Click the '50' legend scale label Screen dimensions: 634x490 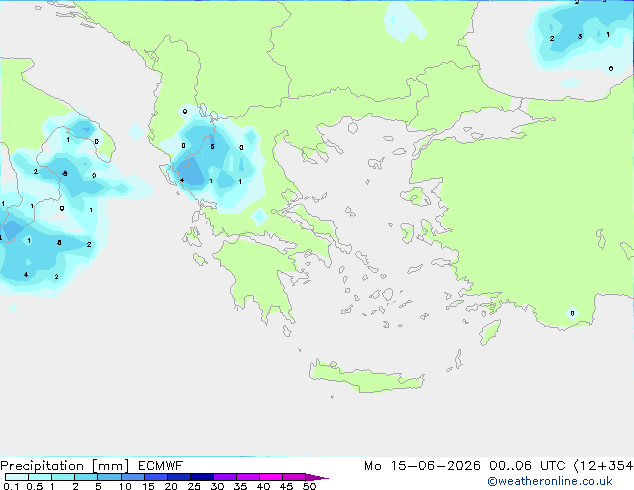(x=309, y=486)
